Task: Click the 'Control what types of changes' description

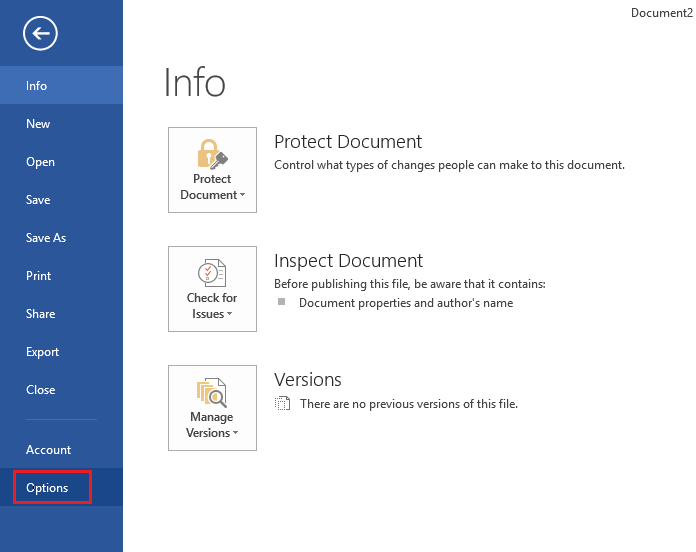Action: tap(449, 165)
